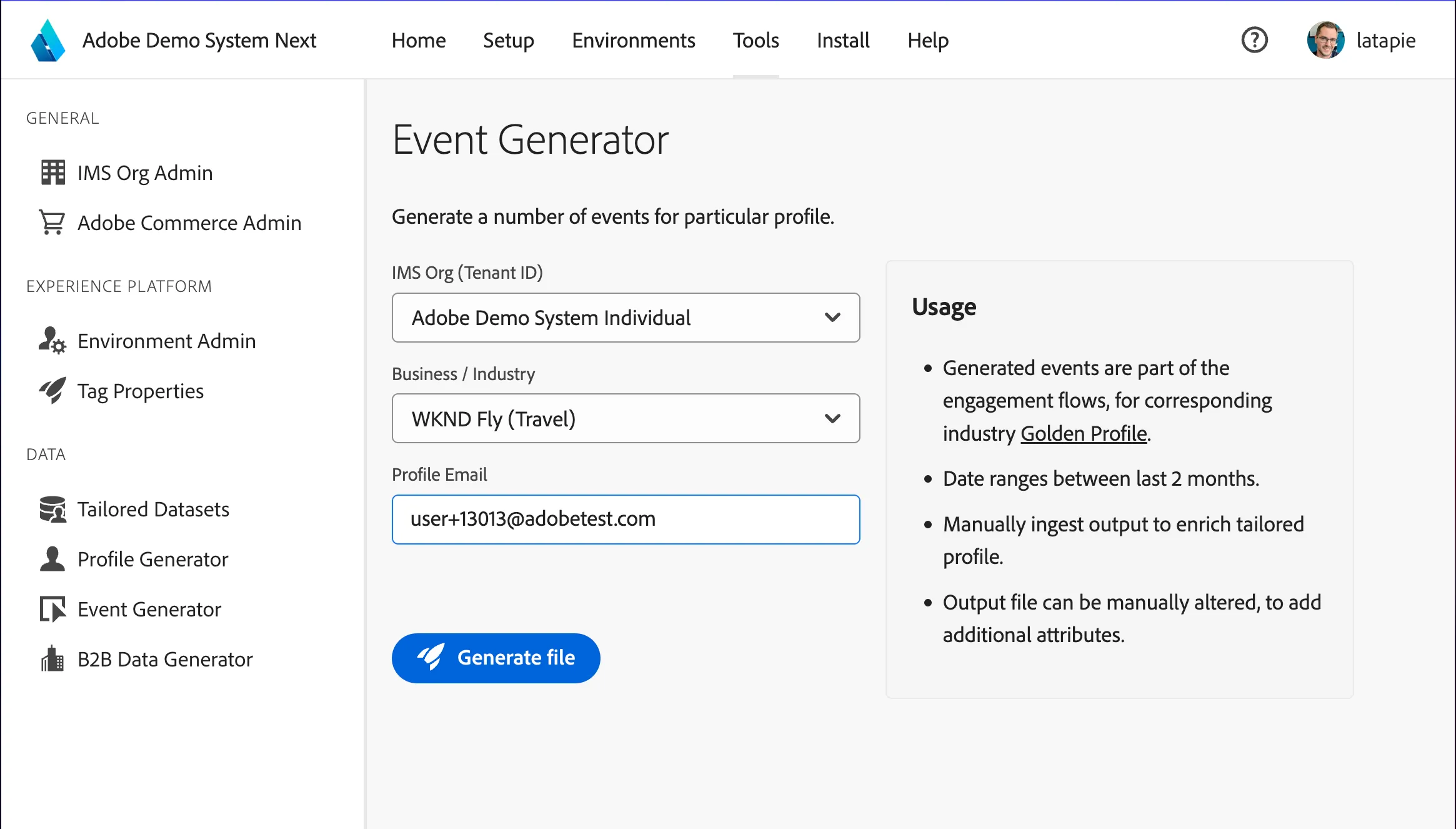Open the Setup menu
The width and height of the screenshot is (1456, 829).
pos(509,41)
